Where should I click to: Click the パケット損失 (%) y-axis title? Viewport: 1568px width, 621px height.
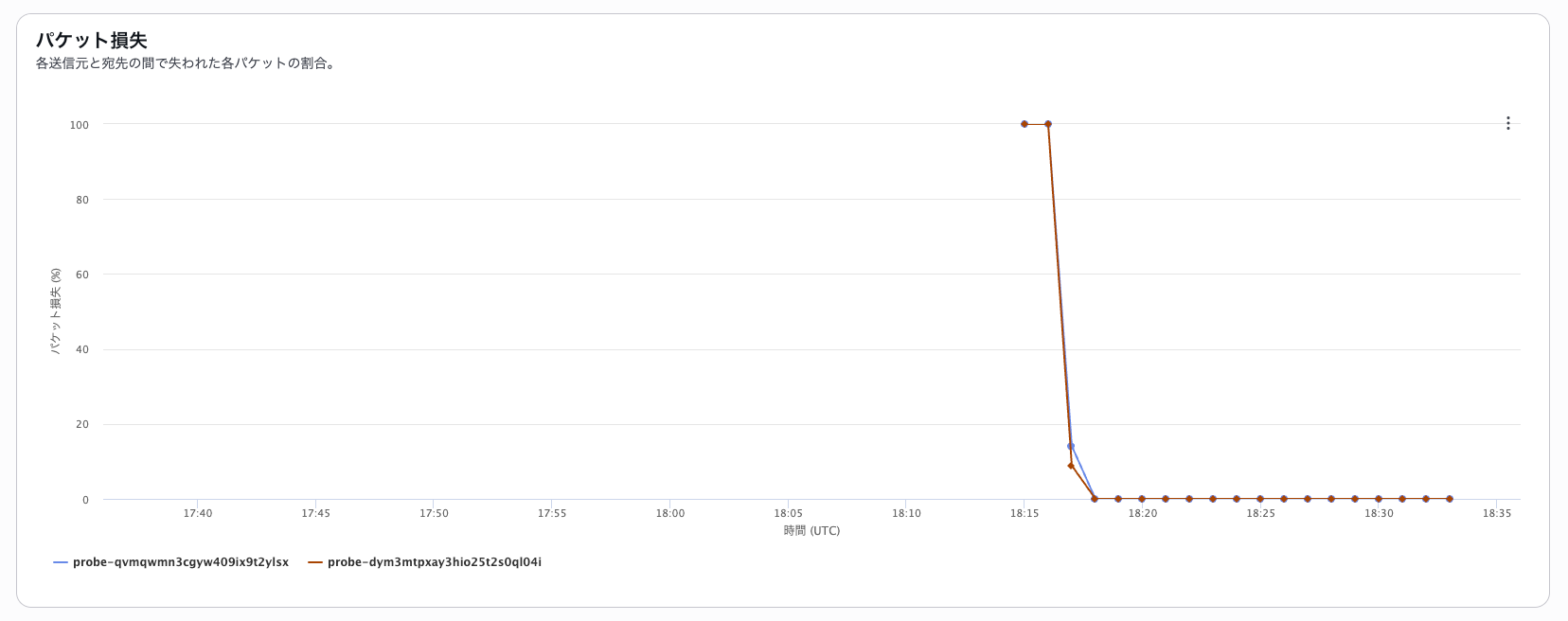coord(56,311)
